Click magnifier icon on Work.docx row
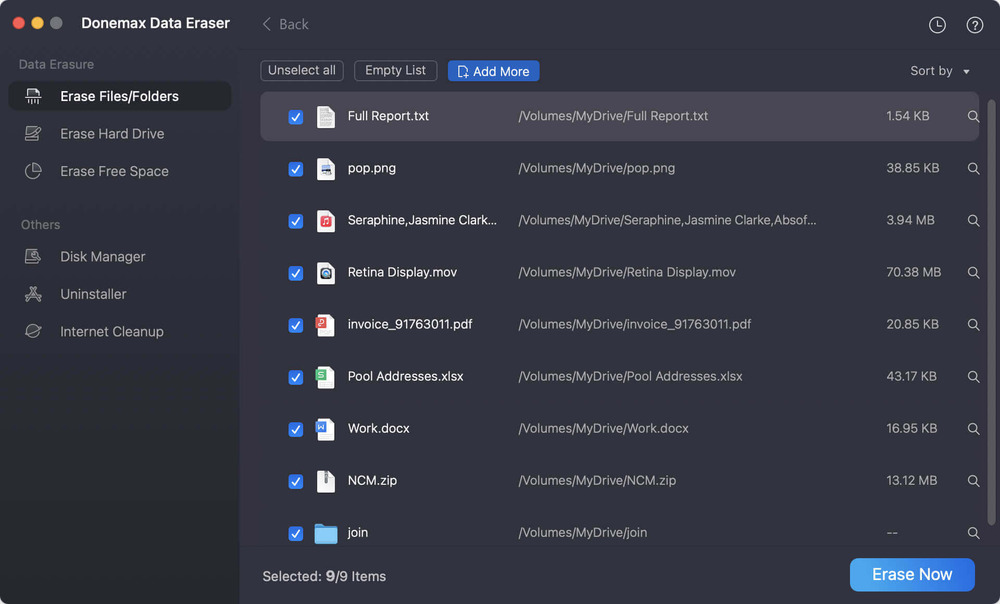1000x604 pixels. coord(973,429)
